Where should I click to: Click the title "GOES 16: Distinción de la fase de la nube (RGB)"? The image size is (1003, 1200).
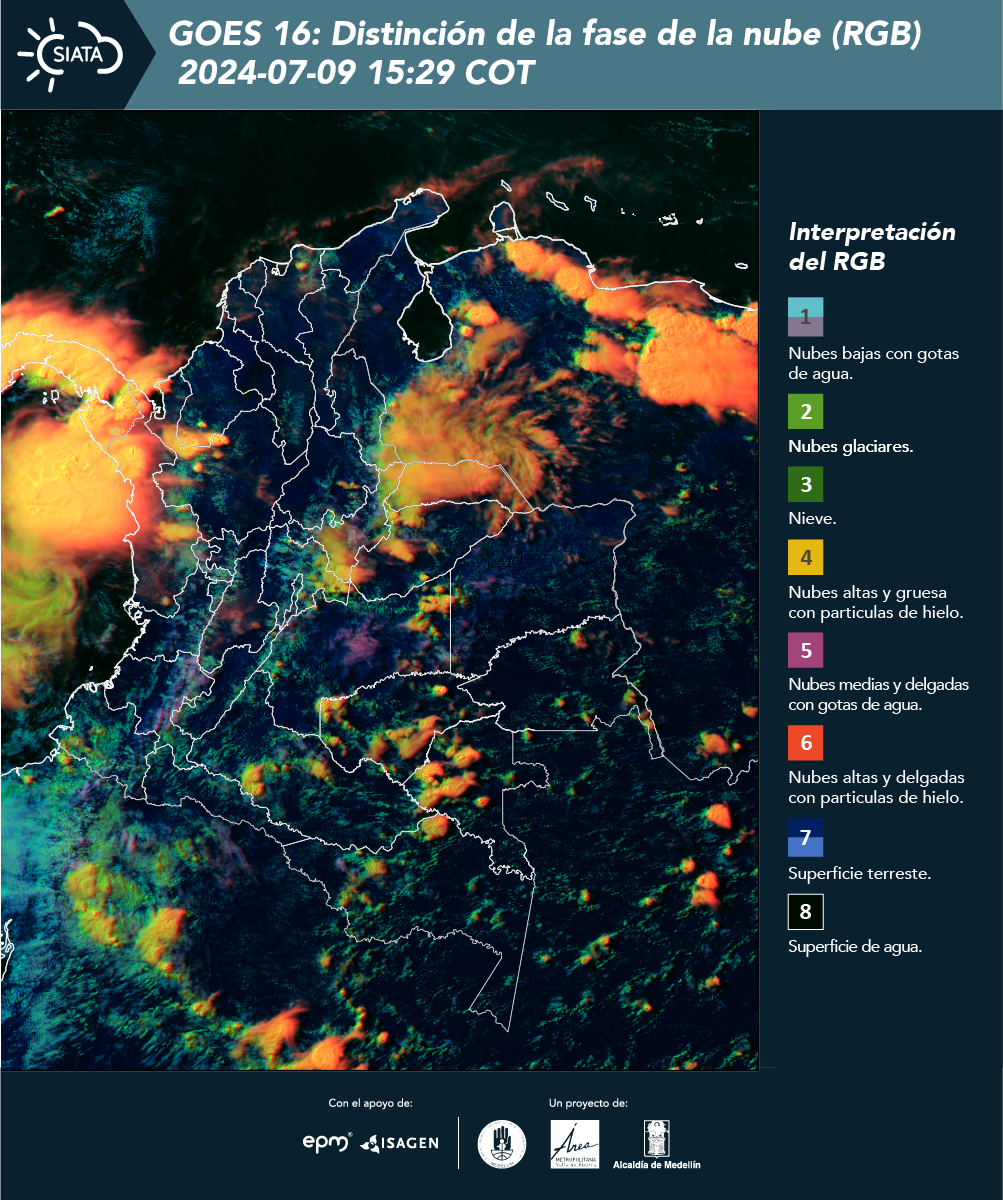coord(545,35)
